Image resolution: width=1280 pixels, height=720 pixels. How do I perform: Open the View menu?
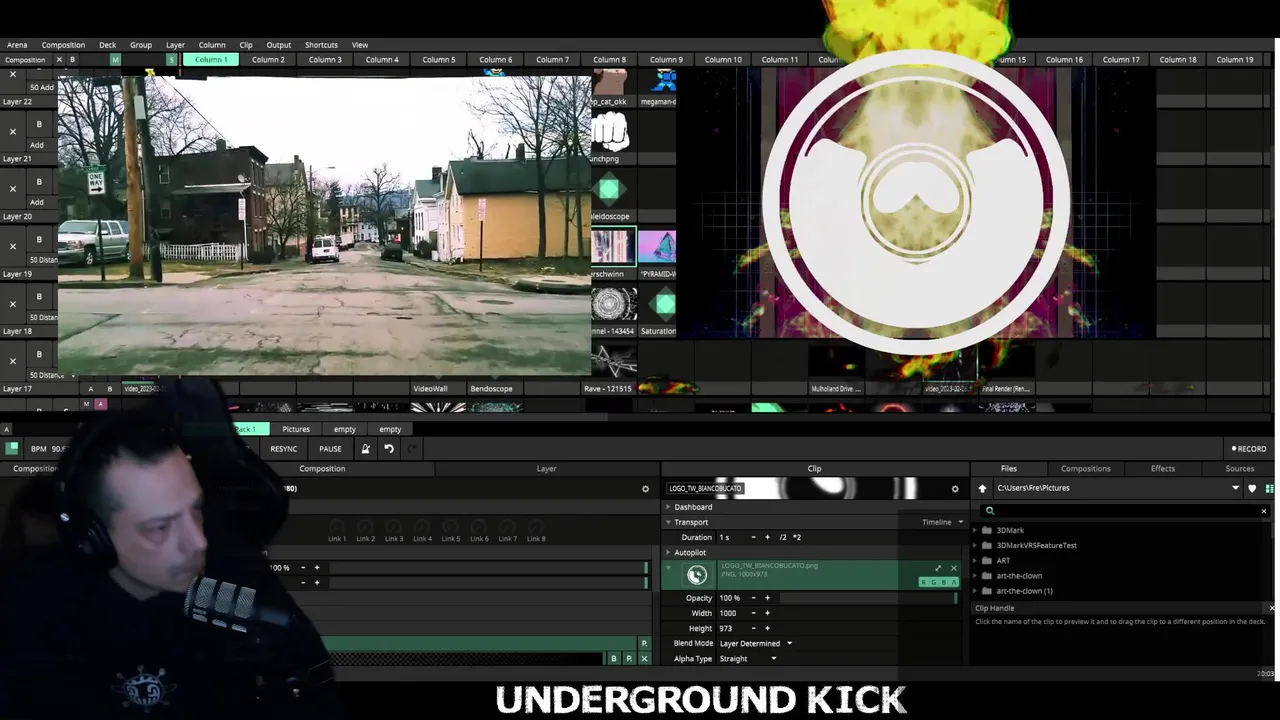359,45
